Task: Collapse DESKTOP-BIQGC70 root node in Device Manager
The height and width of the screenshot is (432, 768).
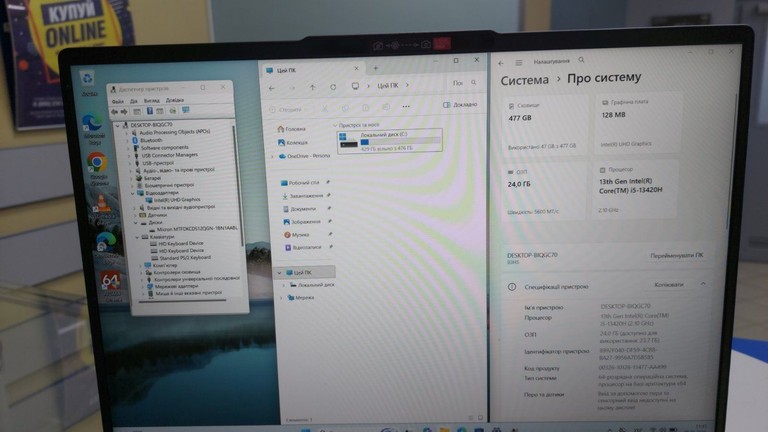Action: 118,126
